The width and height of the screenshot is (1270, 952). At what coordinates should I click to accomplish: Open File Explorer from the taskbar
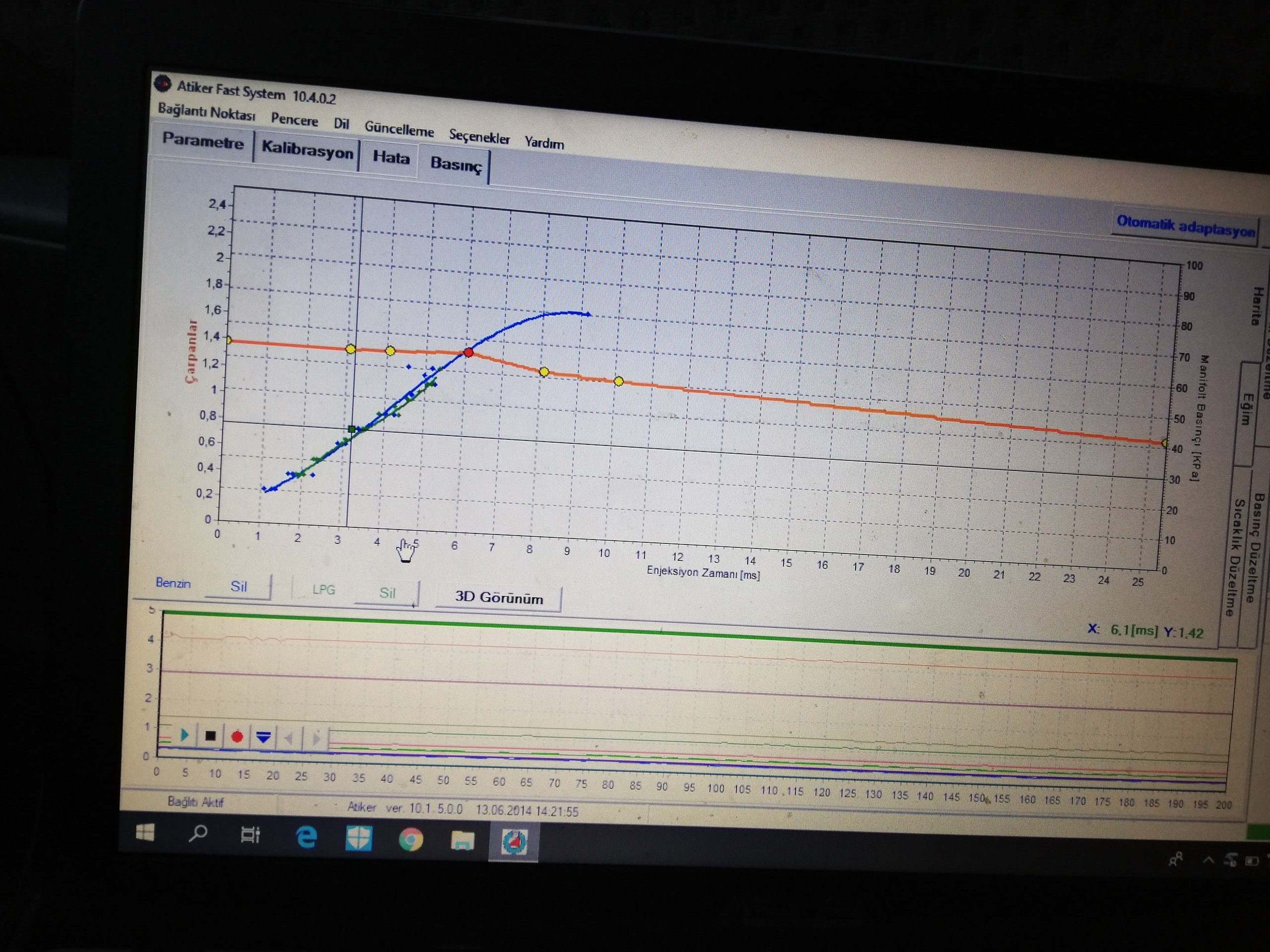coord(463,841)
